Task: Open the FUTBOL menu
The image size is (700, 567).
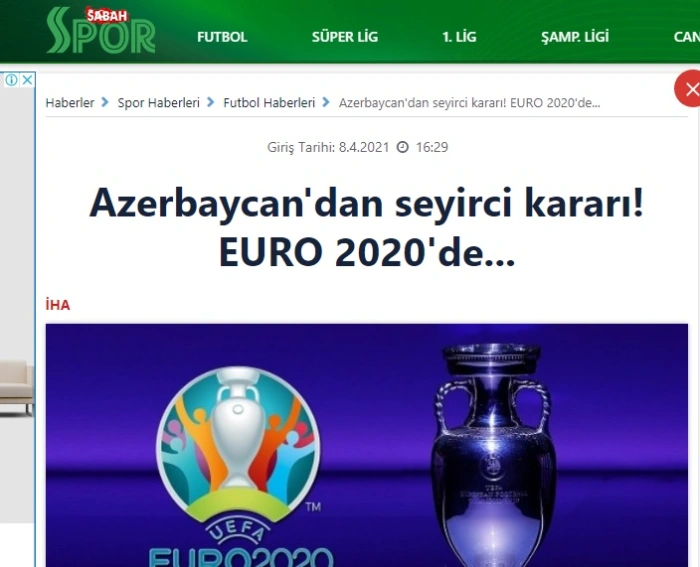Action: [x=222, y=37]
